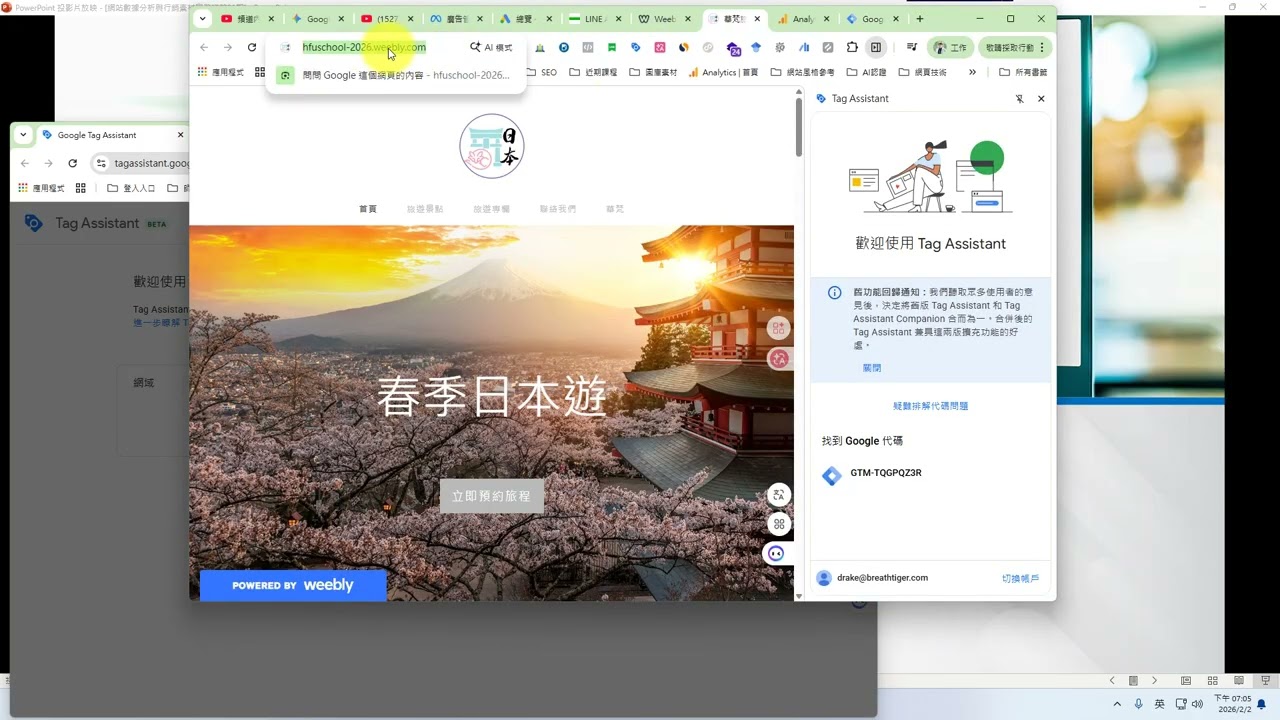This screenshot has height=720, width=1280.
Task: Show hidden system tray icons
Action: (x=1117, y=704)
